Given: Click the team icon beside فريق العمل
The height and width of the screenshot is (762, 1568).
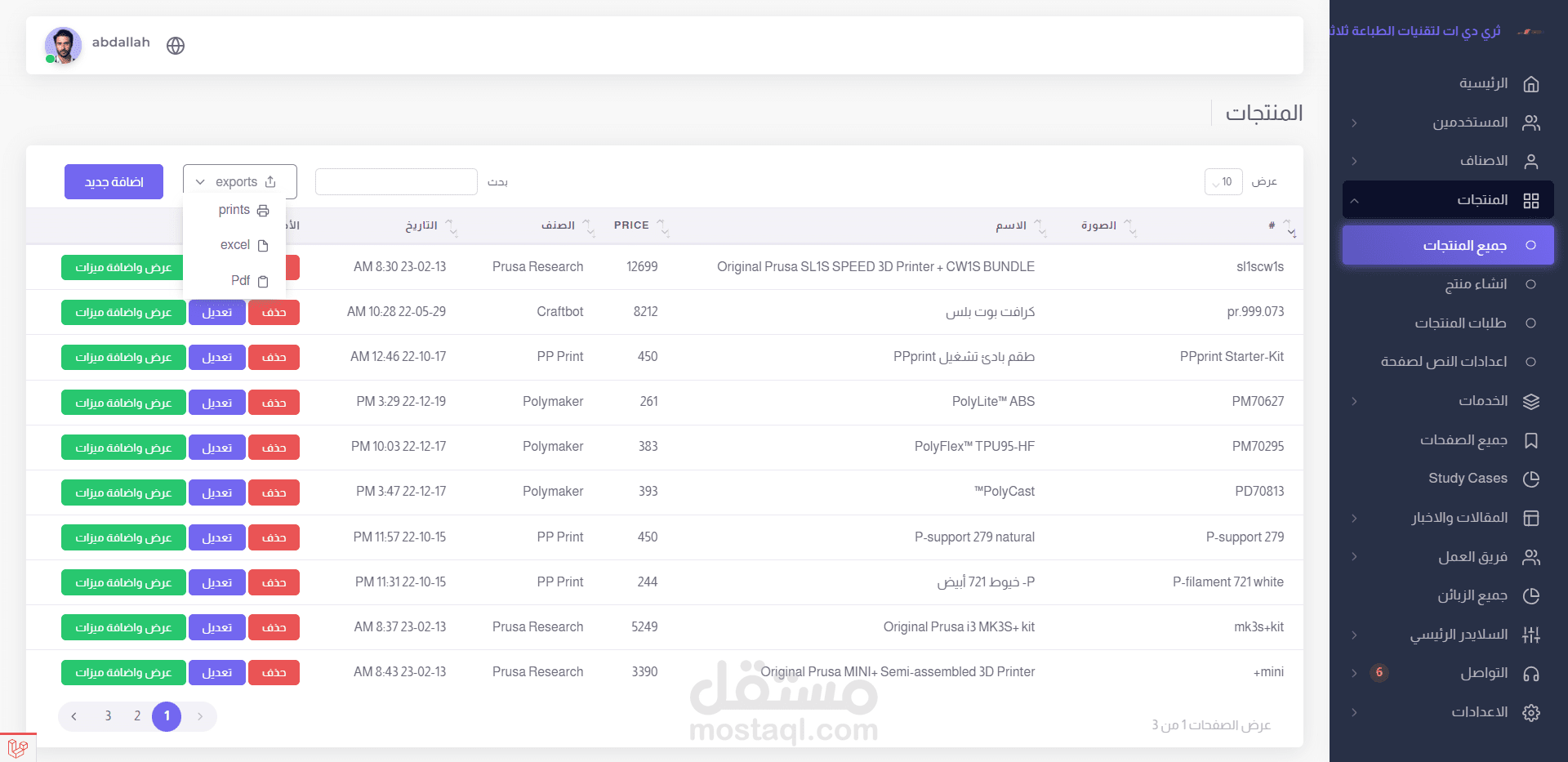Looking at the screenshot, I should pyautogui.click(x=1531, y=557).
